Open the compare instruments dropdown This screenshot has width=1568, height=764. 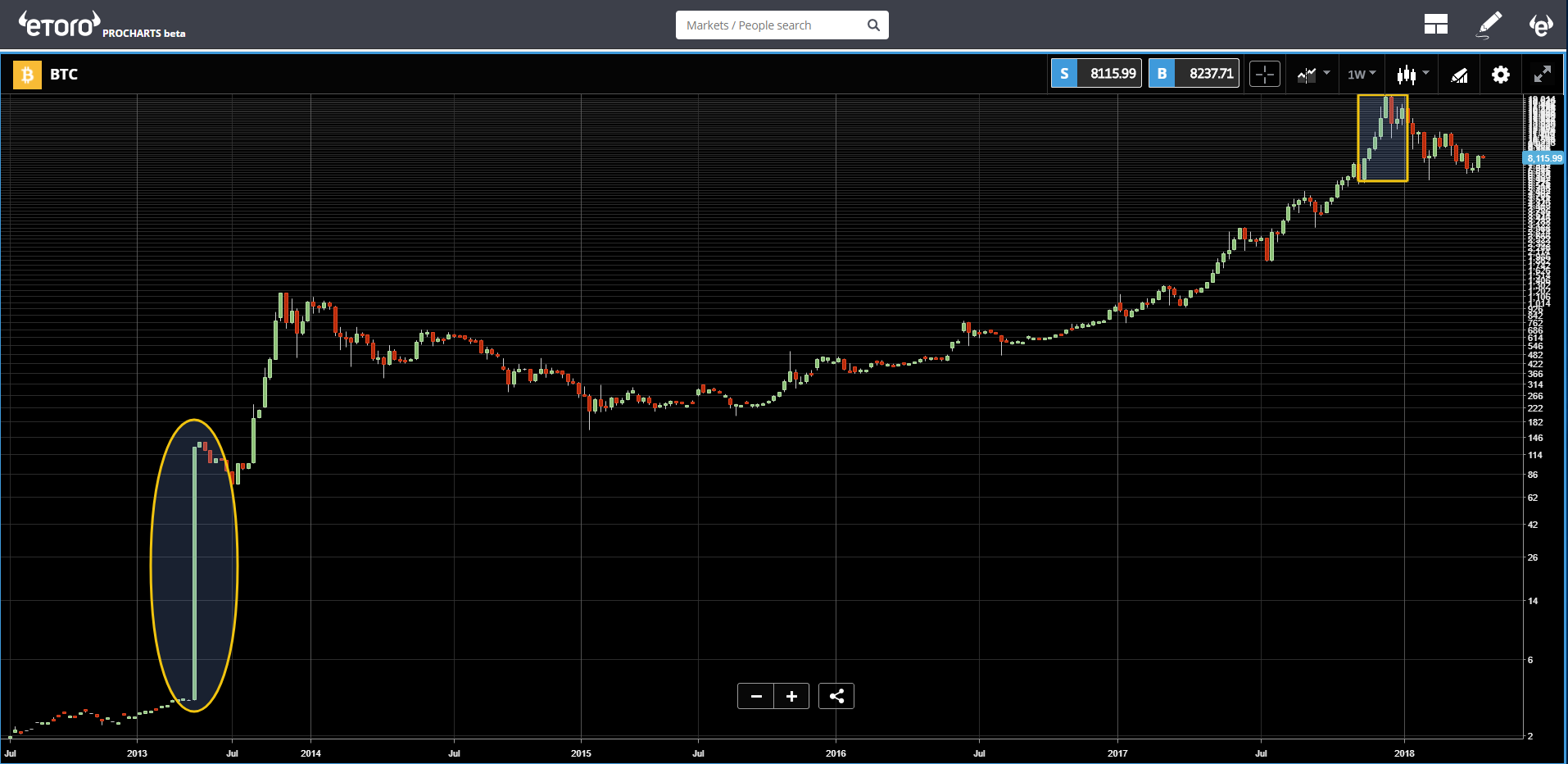(x=1313, y=75)
